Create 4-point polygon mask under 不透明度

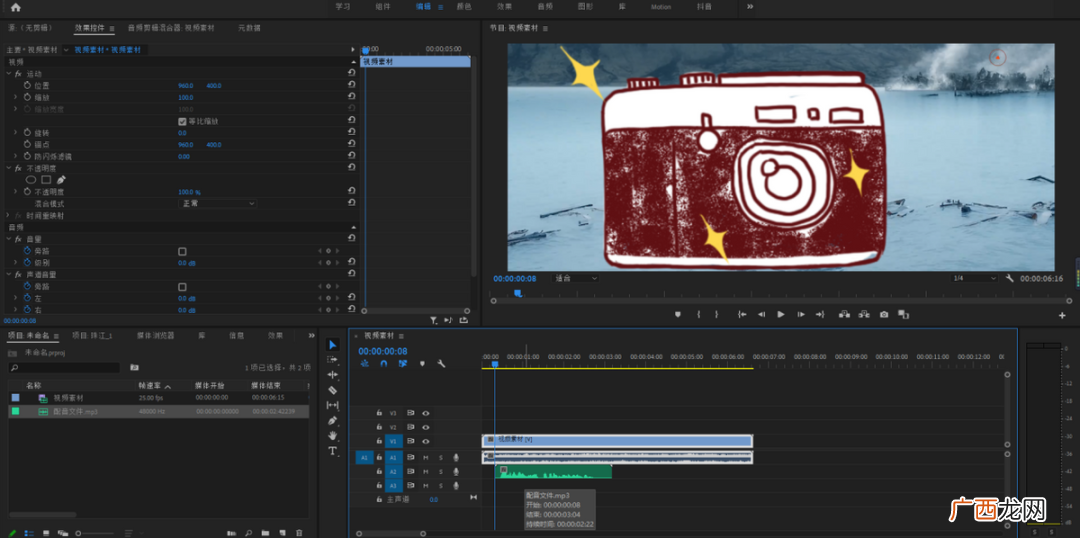(x=46, y=180)
